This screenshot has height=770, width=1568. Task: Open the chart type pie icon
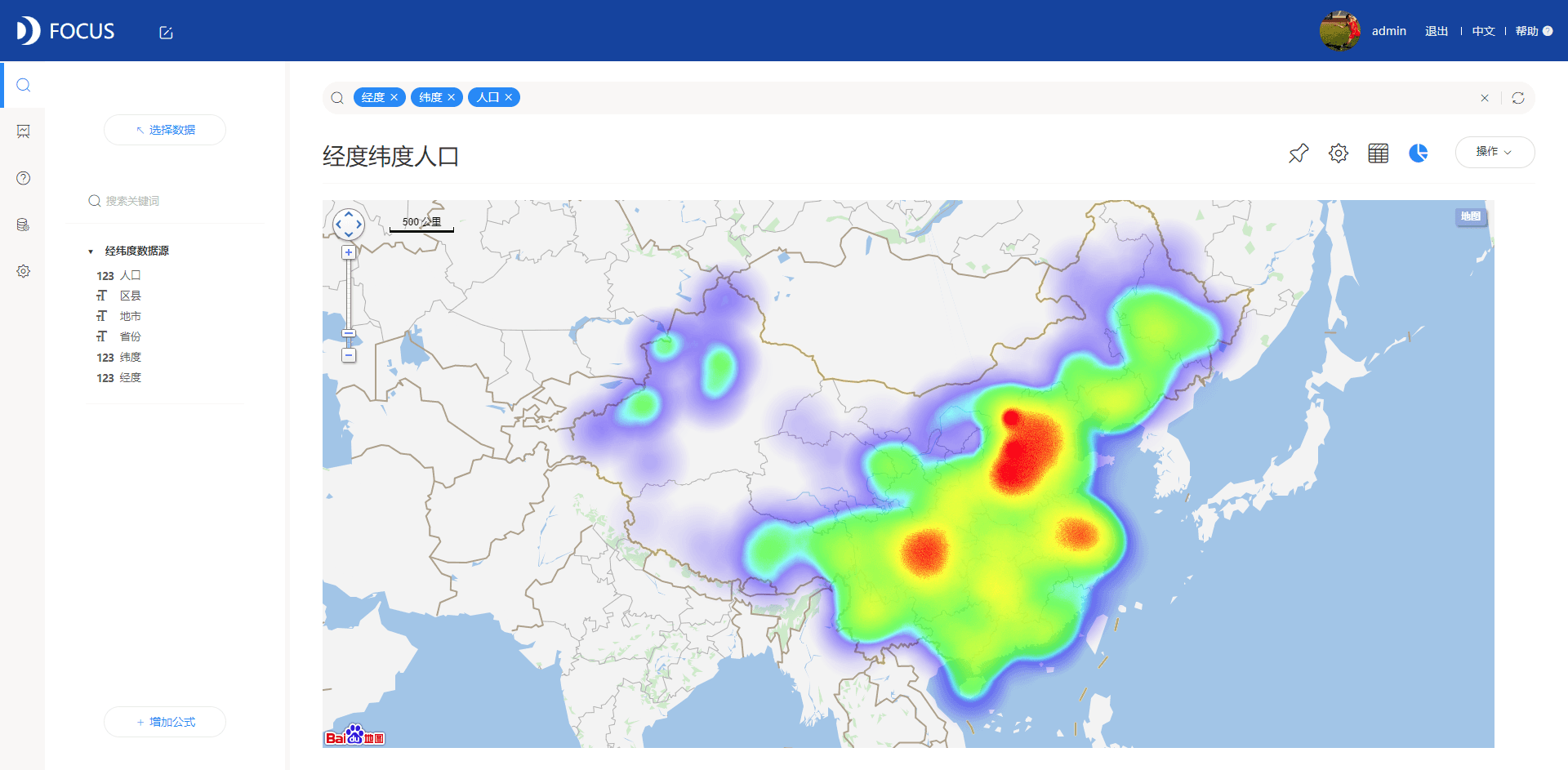[1419, 153]
